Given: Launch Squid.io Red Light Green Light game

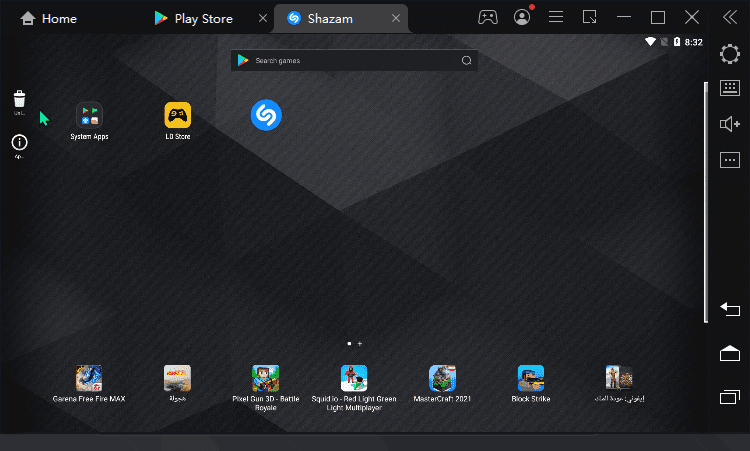Looking at the screenshot, I should (x=354, y=378).
